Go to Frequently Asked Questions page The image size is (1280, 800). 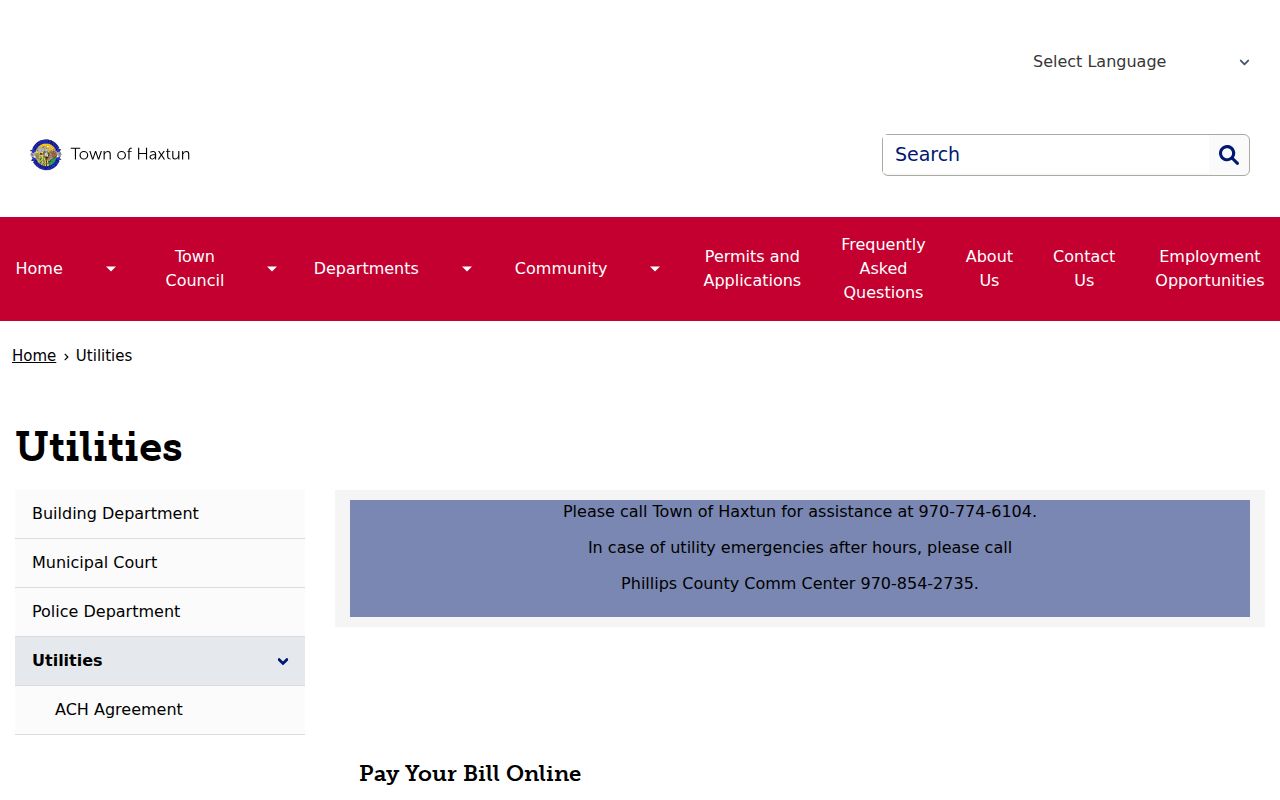(x=883, y=269)
